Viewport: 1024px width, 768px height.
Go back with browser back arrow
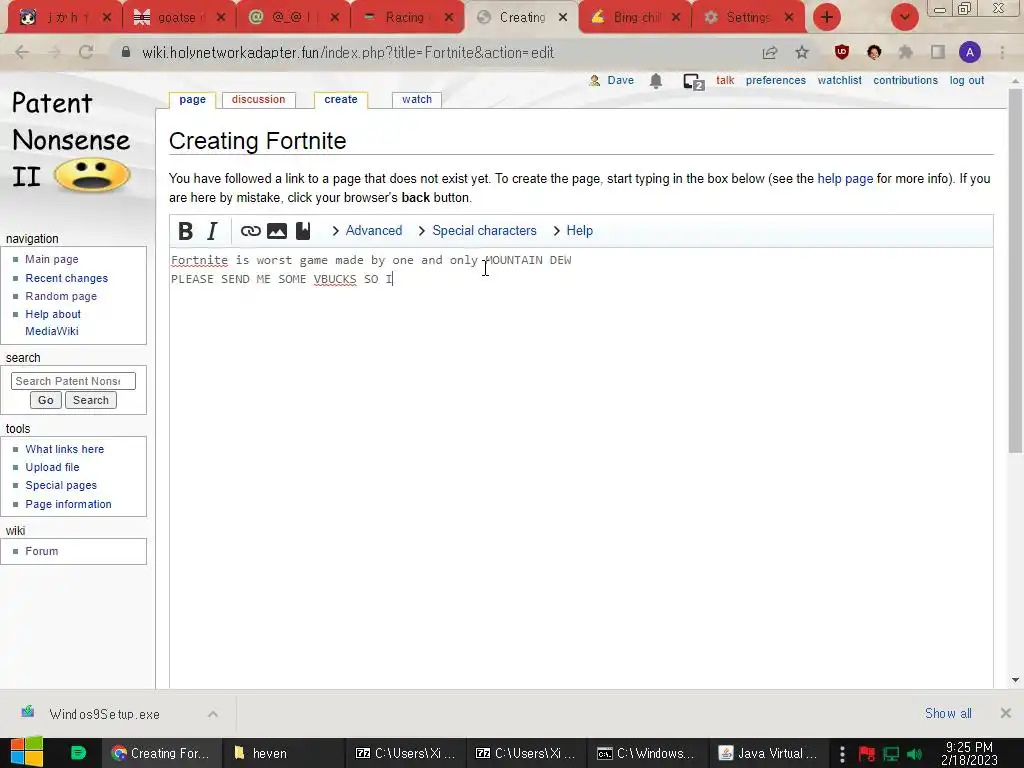[22, 52]
